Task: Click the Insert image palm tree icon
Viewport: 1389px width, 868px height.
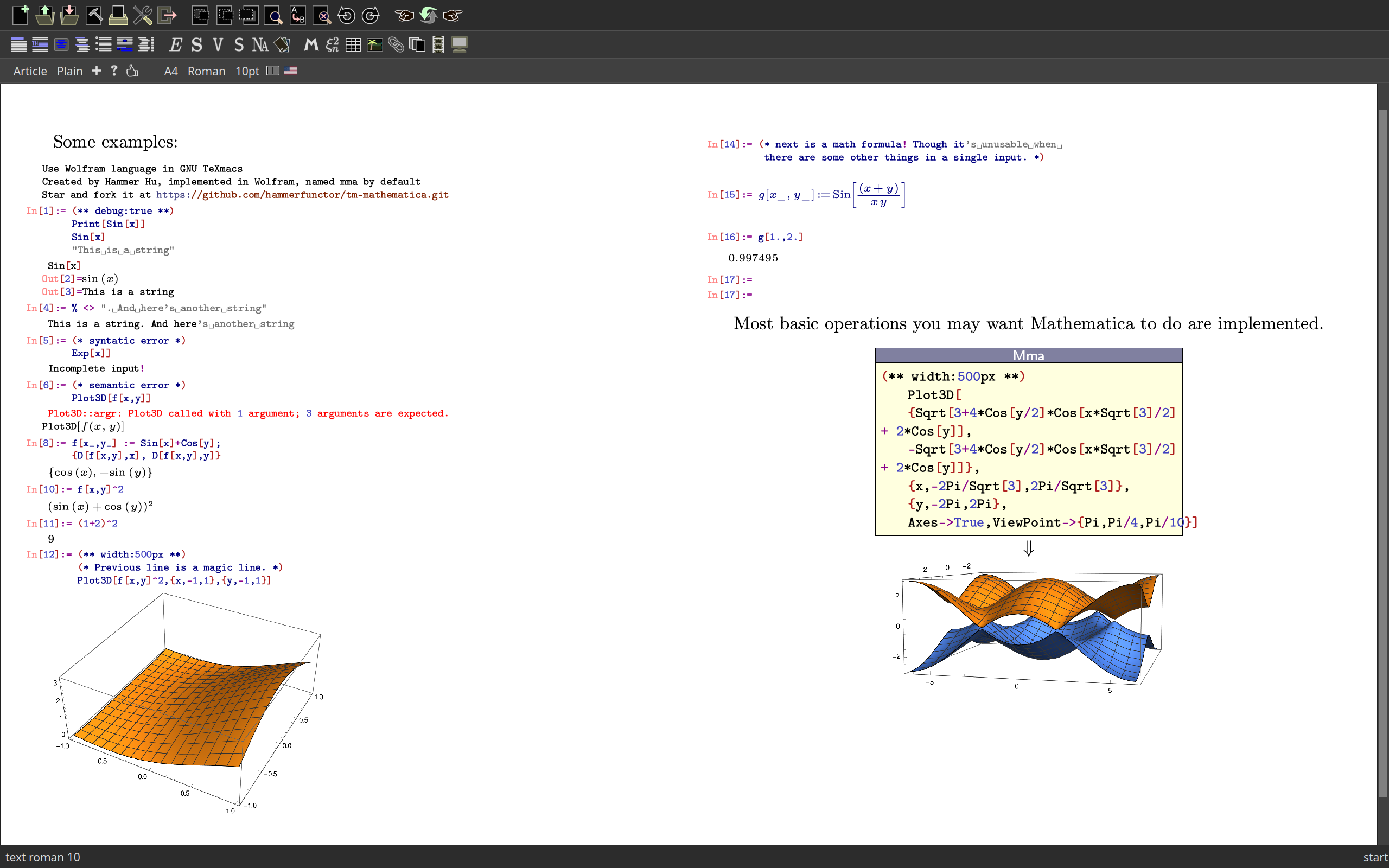Action: [x=374, y=45]
